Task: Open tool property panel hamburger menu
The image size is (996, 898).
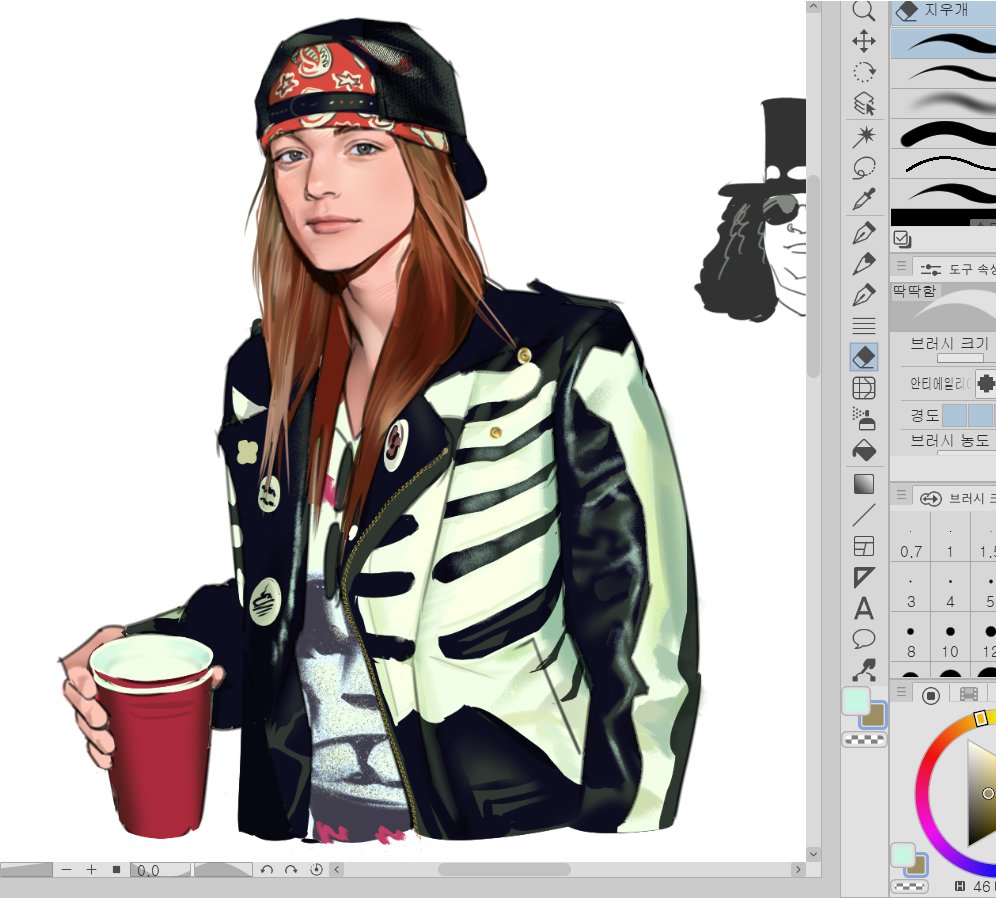Action: coord(901,265)
